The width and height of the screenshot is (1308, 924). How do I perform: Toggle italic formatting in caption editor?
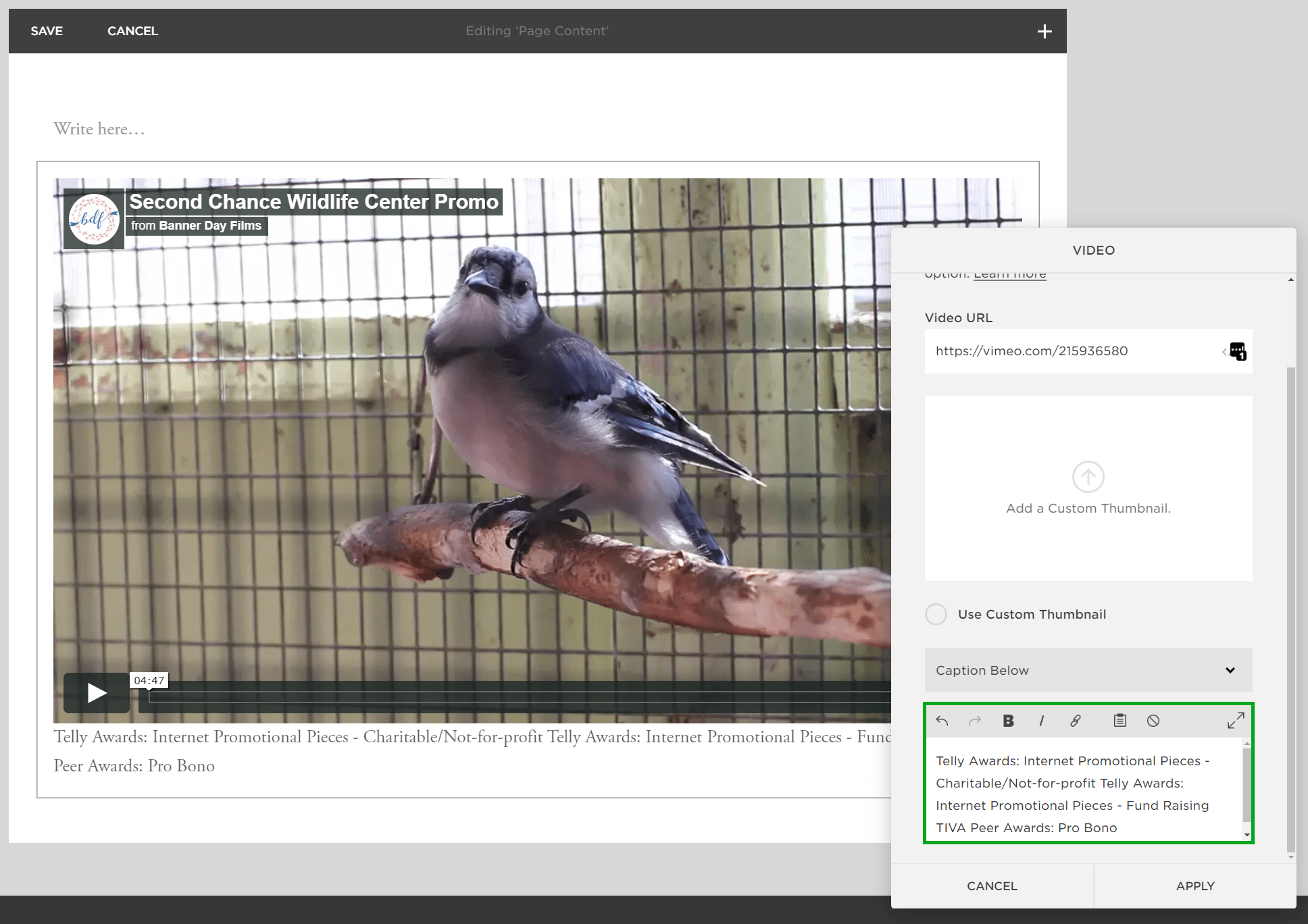pyautogui.click(x=1042, y=721)
